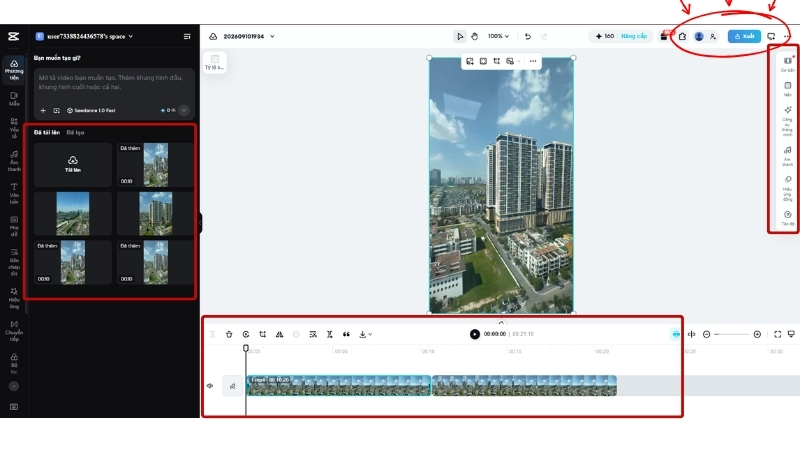Click the video description prompt field
The width and height of the screenshot is (800, 450).
pyautogui.click(x=114, y=82)
